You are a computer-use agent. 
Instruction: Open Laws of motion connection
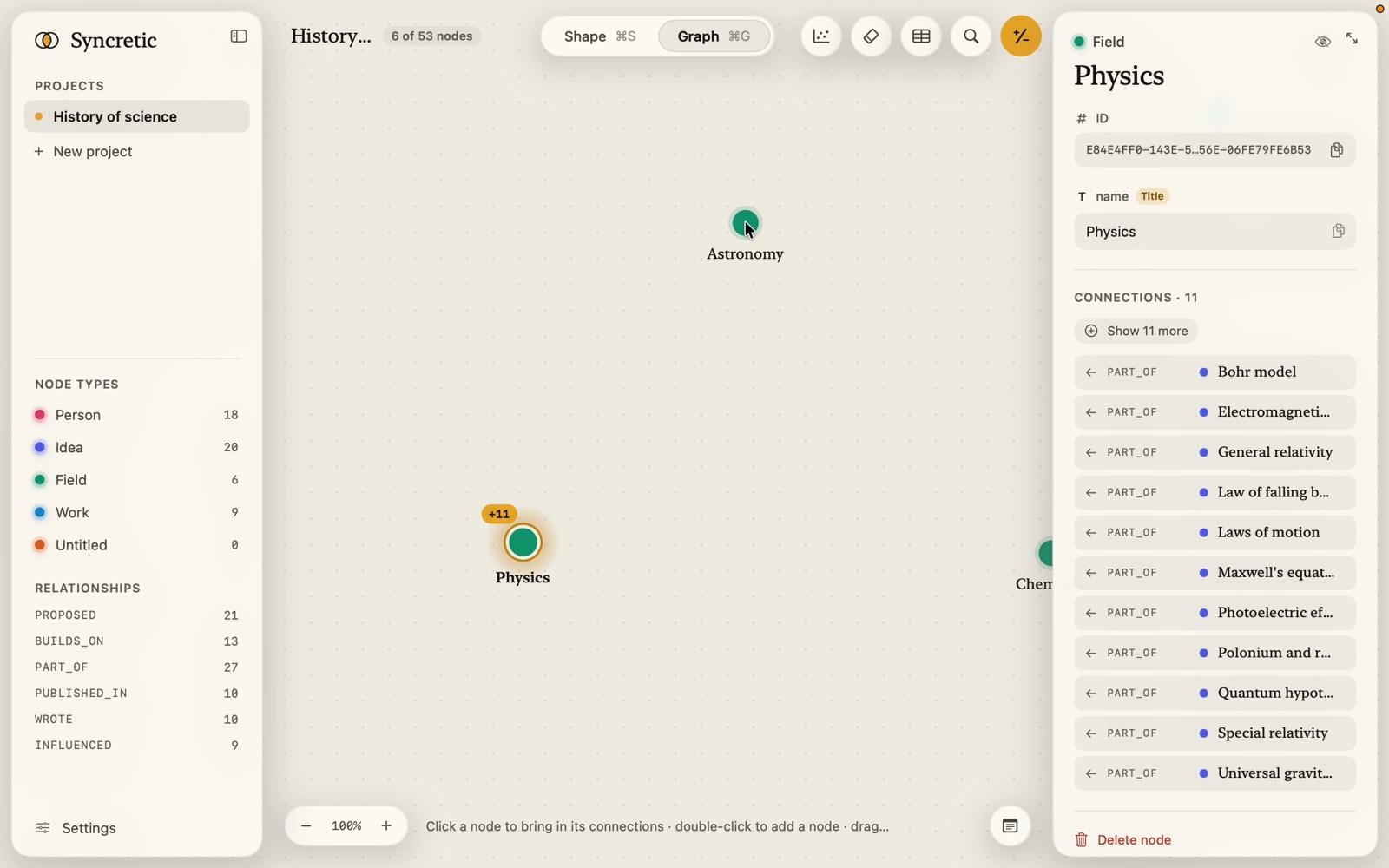[x=1215, y=533]
